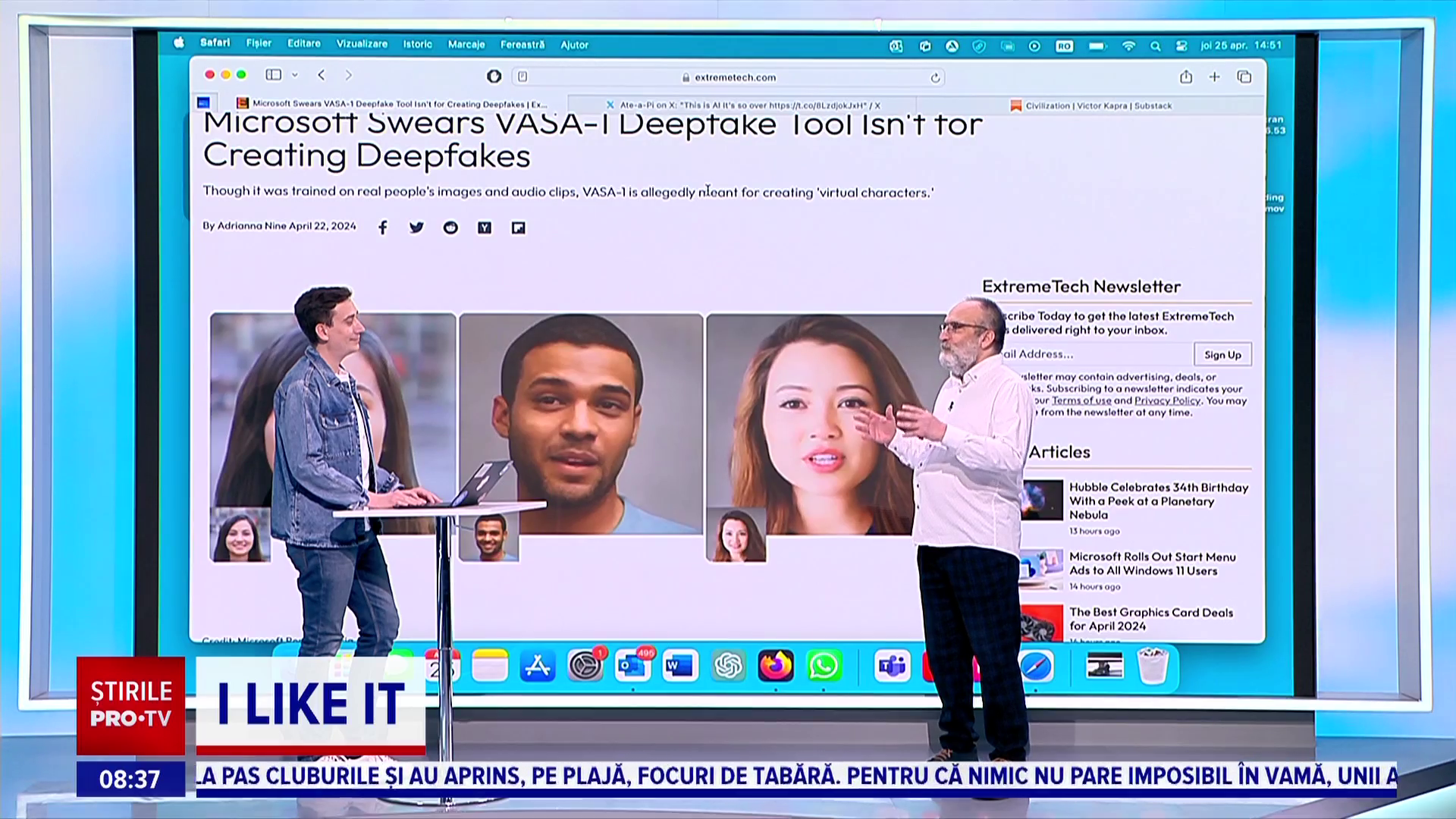Expand the sidebar dropdown chevron
The image size is (1456, 819).
click(x=295, y=74)
